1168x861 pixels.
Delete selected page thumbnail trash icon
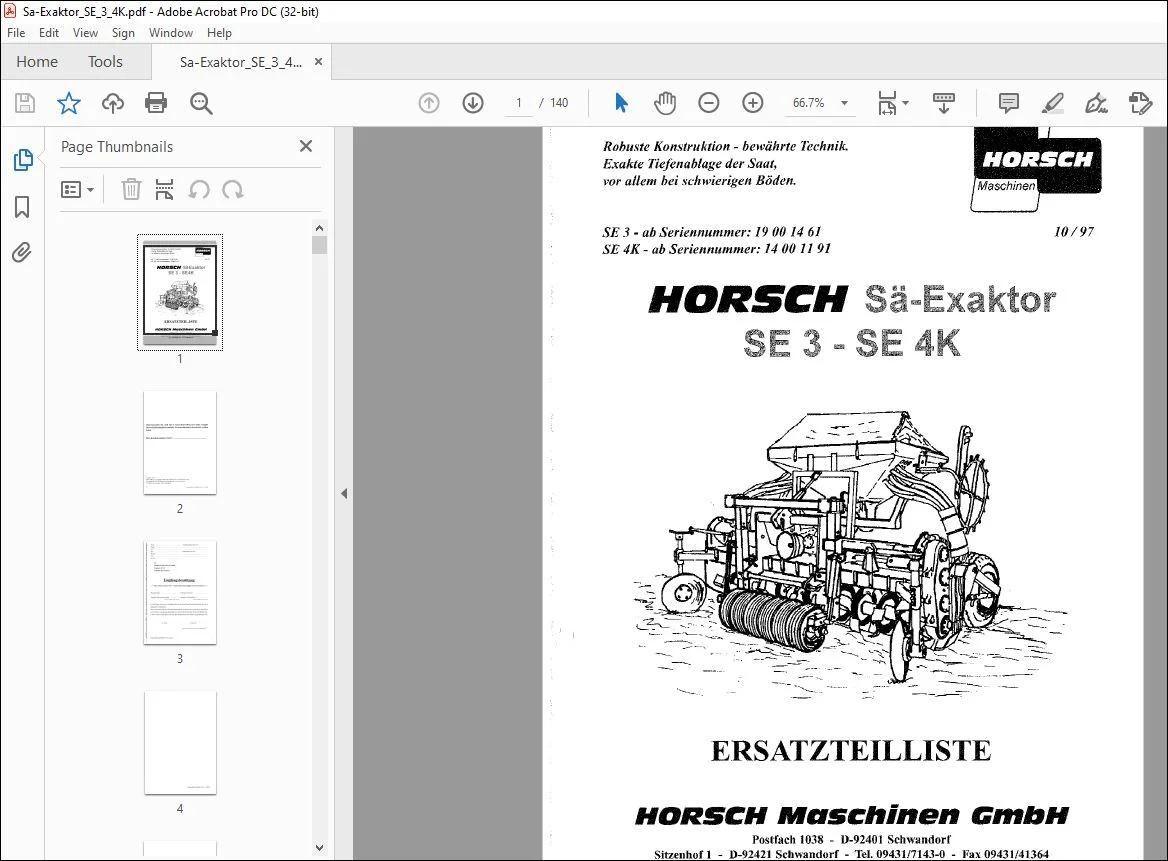(x=131, y=189)
